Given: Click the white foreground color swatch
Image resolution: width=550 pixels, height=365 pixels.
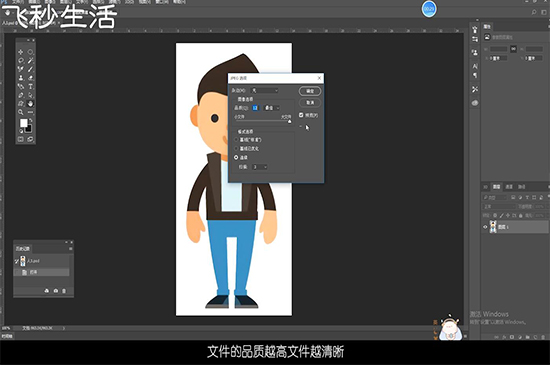Looking at the screenshot, I should (x=23, y=123).
